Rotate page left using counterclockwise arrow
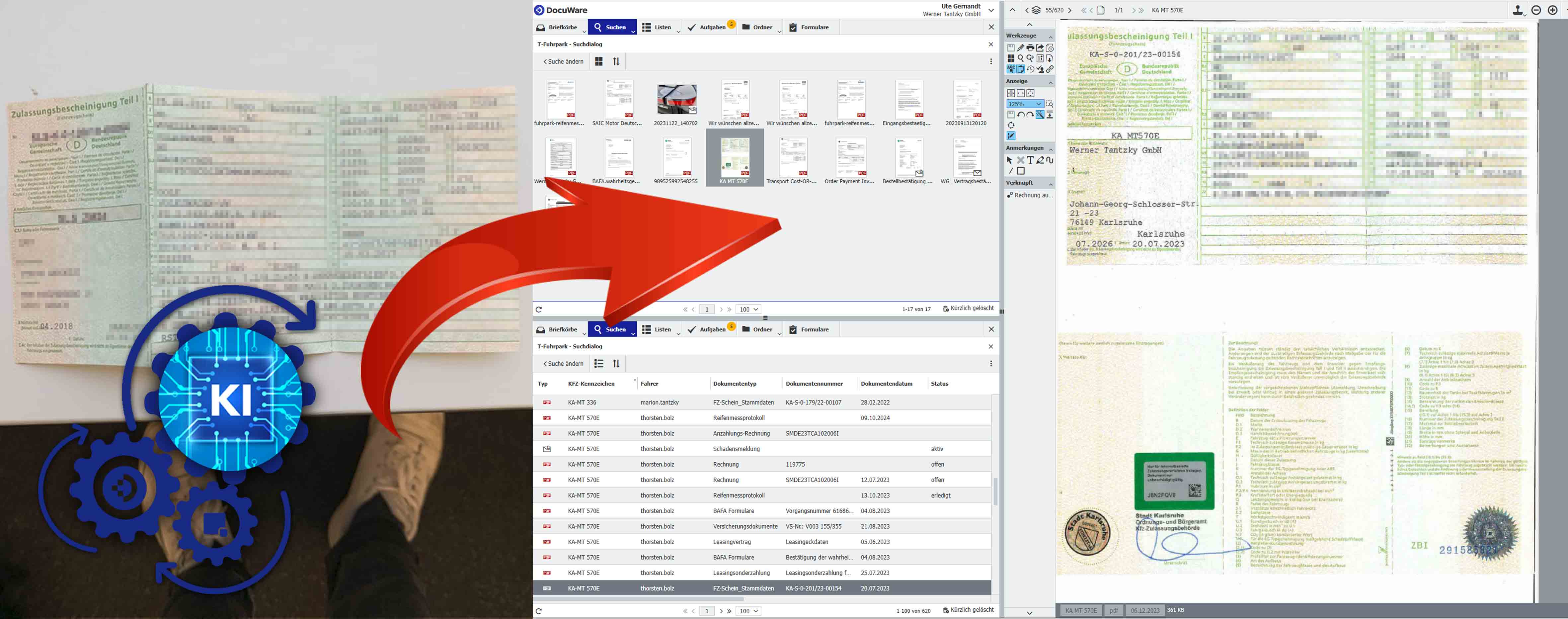The height and width of the screenshot is (619, 1568). pos(1021,115)
